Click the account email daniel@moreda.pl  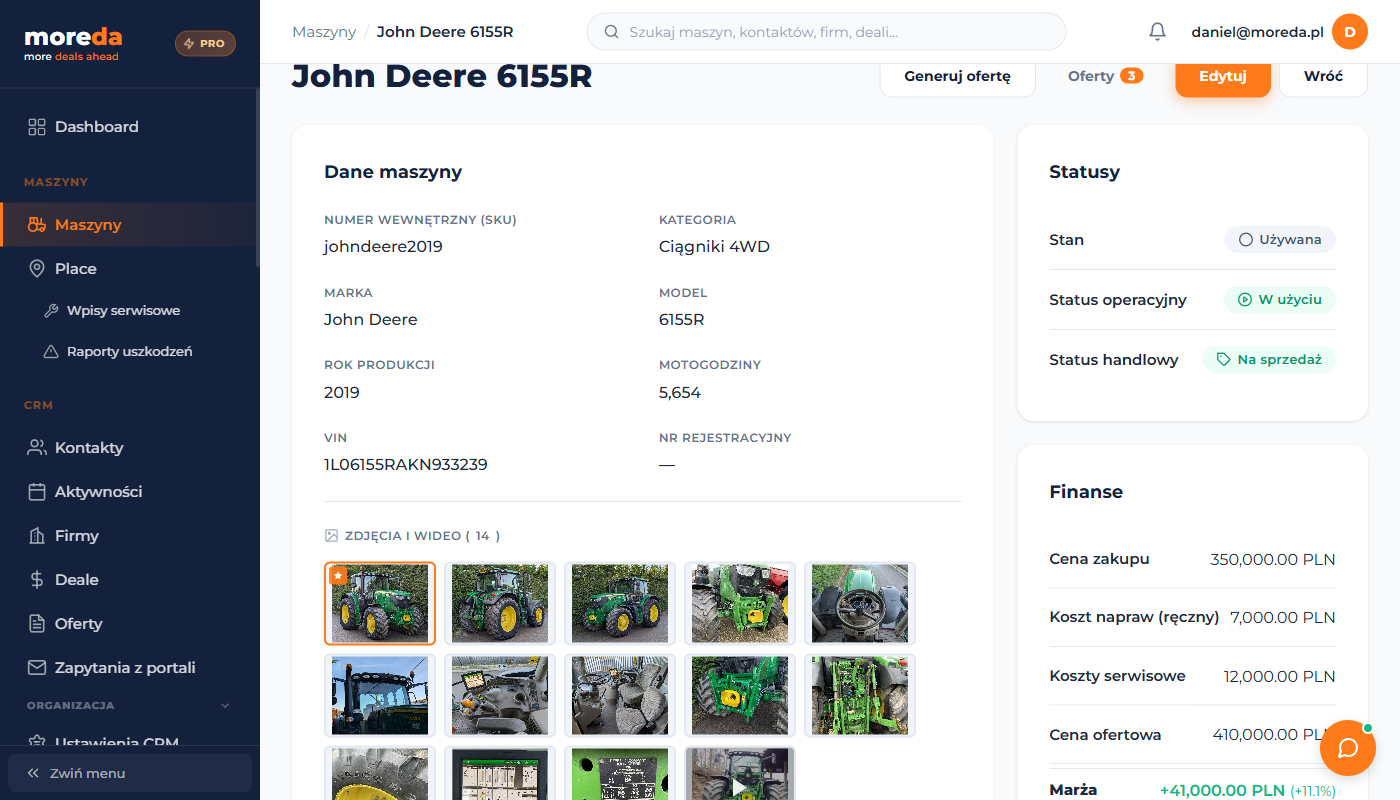(x=1257, y=32)
